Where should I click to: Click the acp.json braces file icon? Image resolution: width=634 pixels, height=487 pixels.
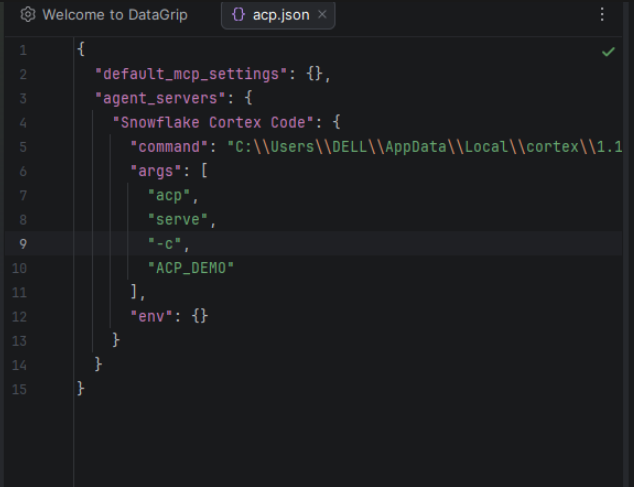[x=238, y=15]
